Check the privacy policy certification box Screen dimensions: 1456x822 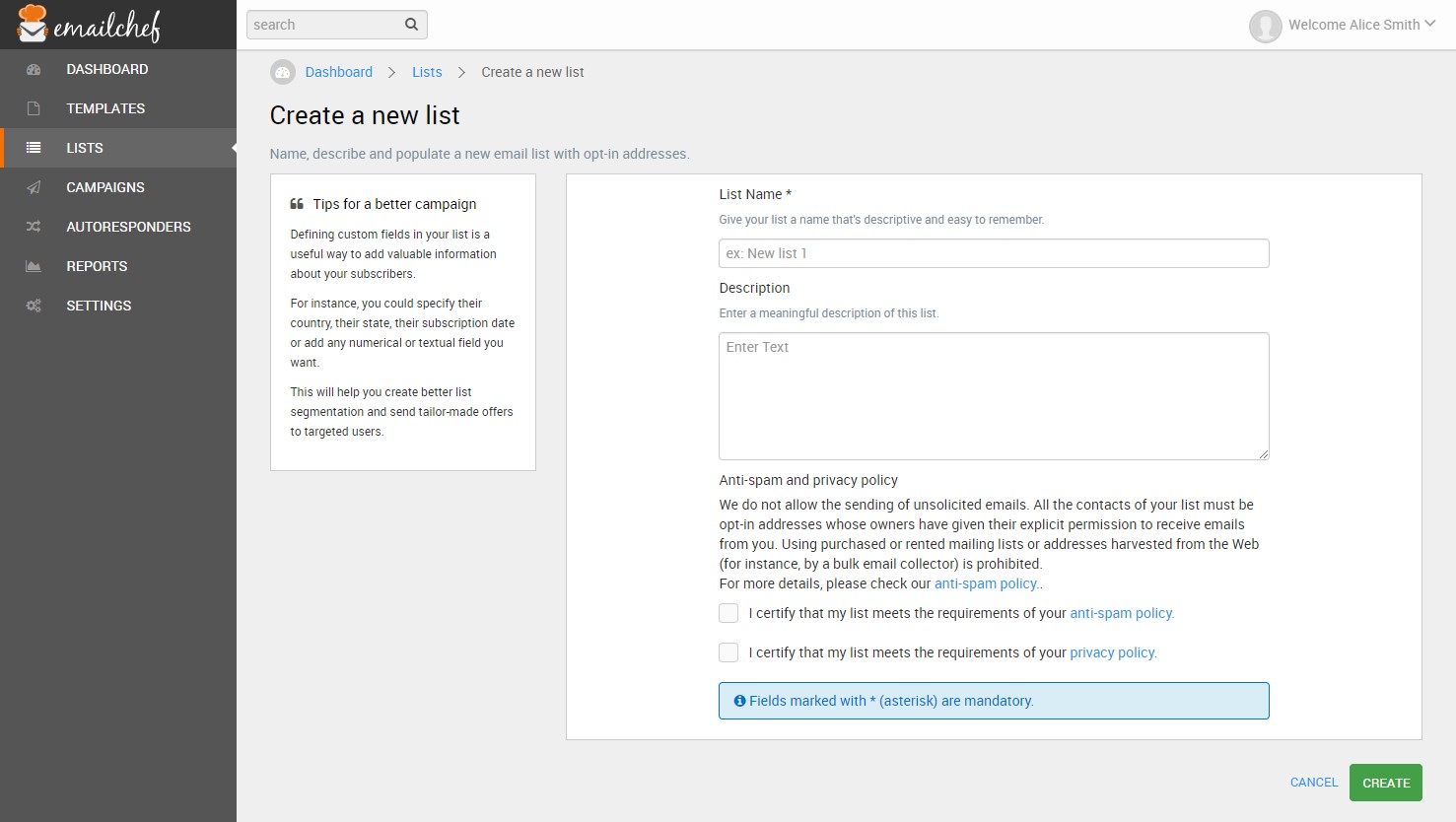coord(728,652)
